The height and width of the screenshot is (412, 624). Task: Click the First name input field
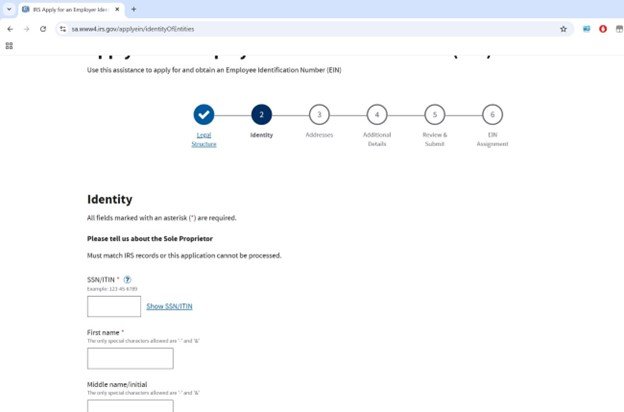130,358
